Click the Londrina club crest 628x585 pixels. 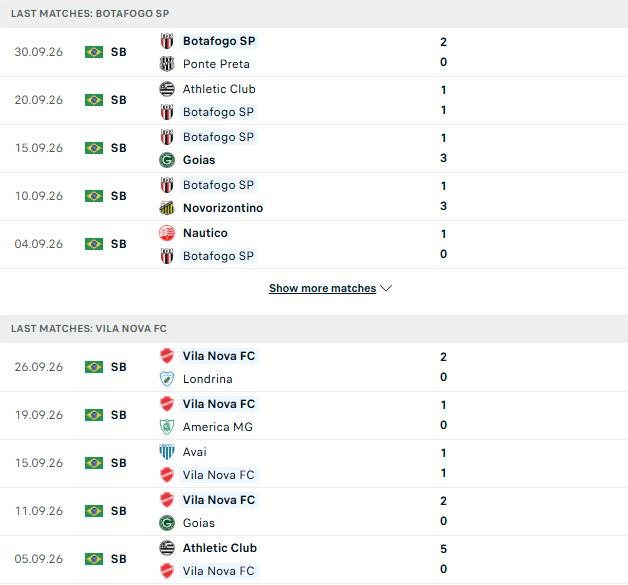pos(167,379)
